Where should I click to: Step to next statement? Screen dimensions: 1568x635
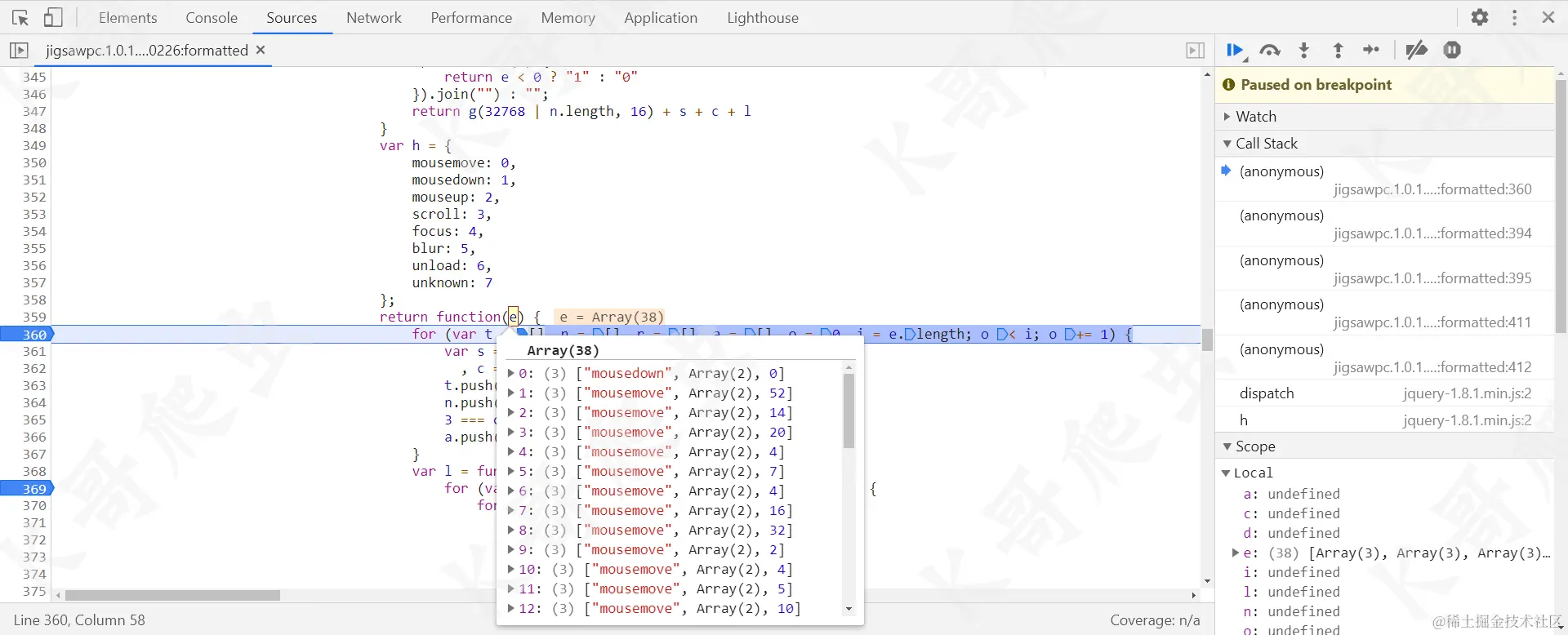coord(1371,51)
